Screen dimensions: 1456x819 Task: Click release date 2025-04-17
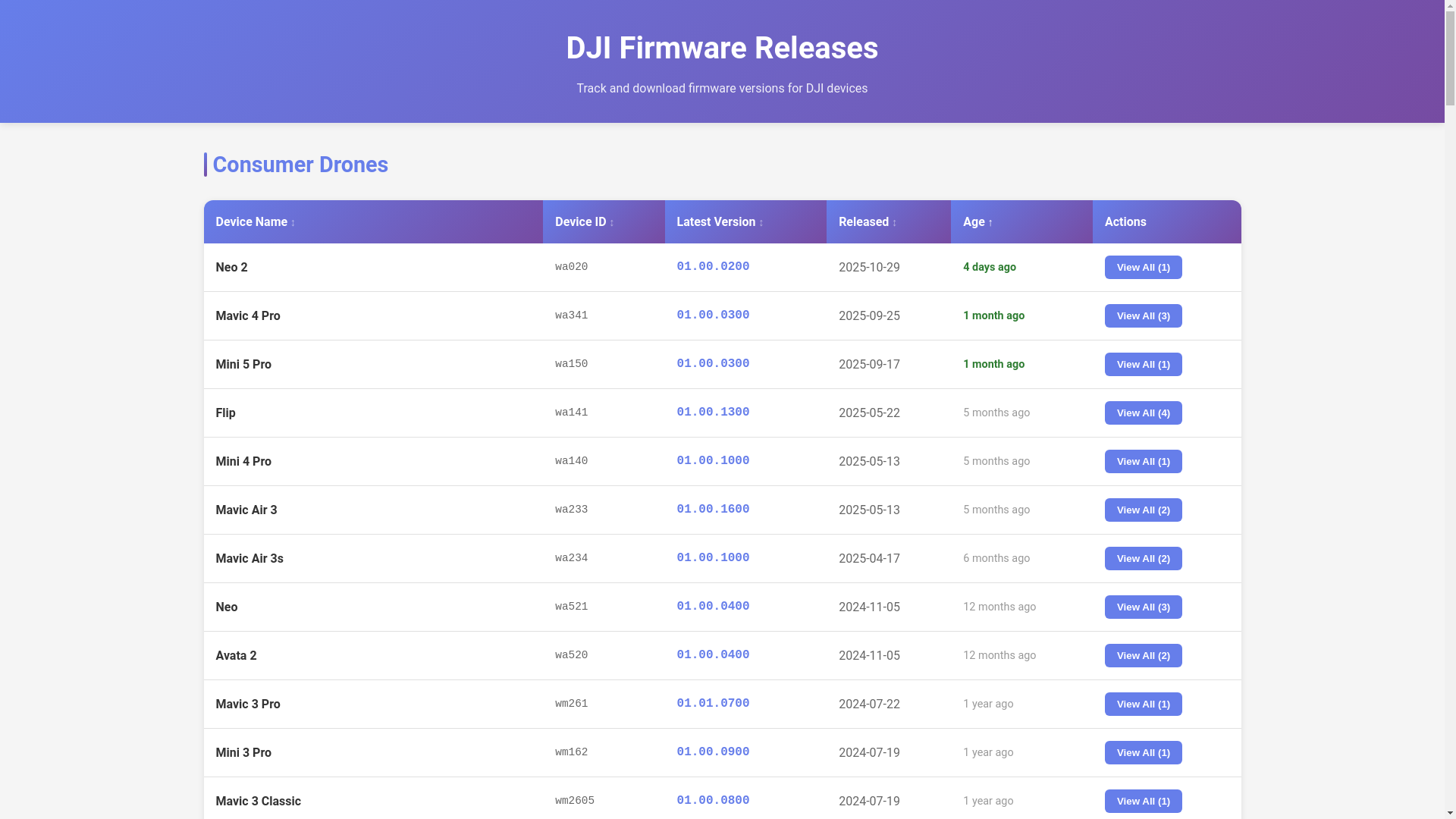pos(869,559)
